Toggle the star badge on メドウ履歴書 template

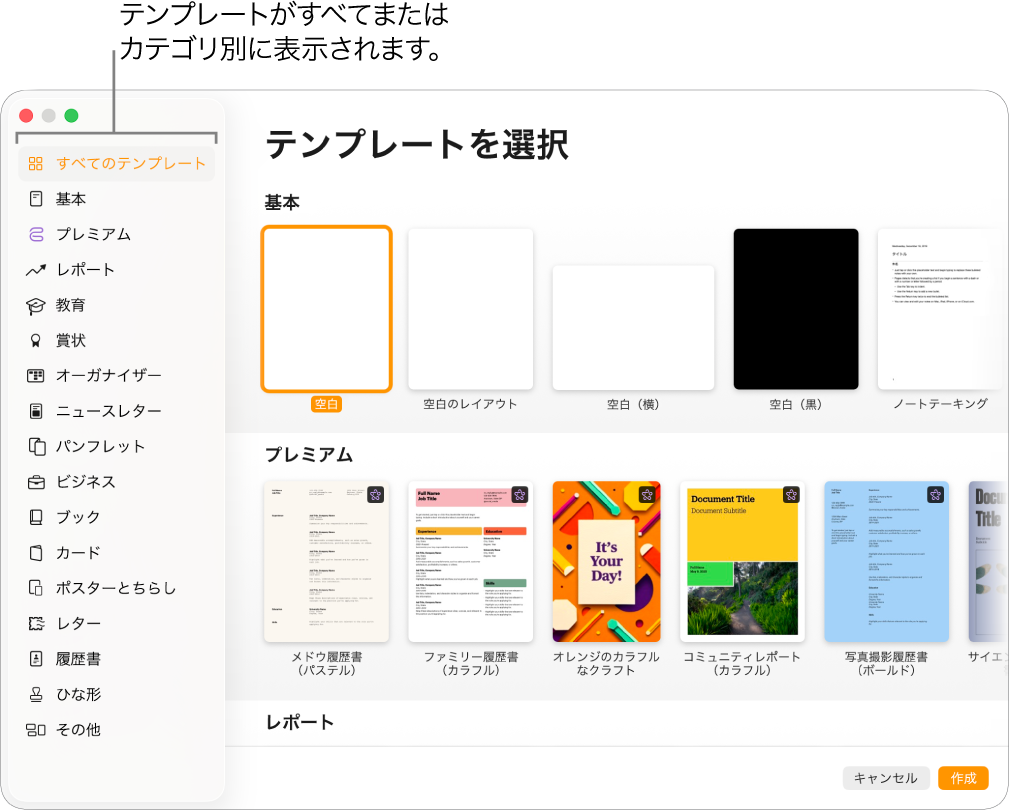pos(377,494)
